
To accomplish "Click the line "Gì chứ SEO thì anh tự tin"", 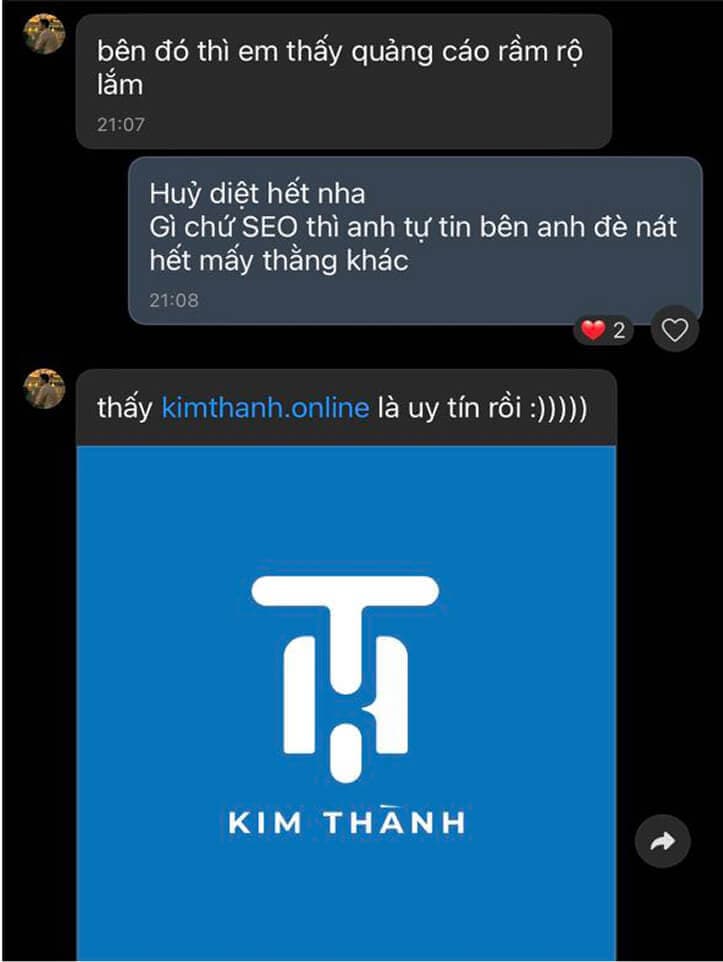I will pyautogui.click(x=412, y=227).
